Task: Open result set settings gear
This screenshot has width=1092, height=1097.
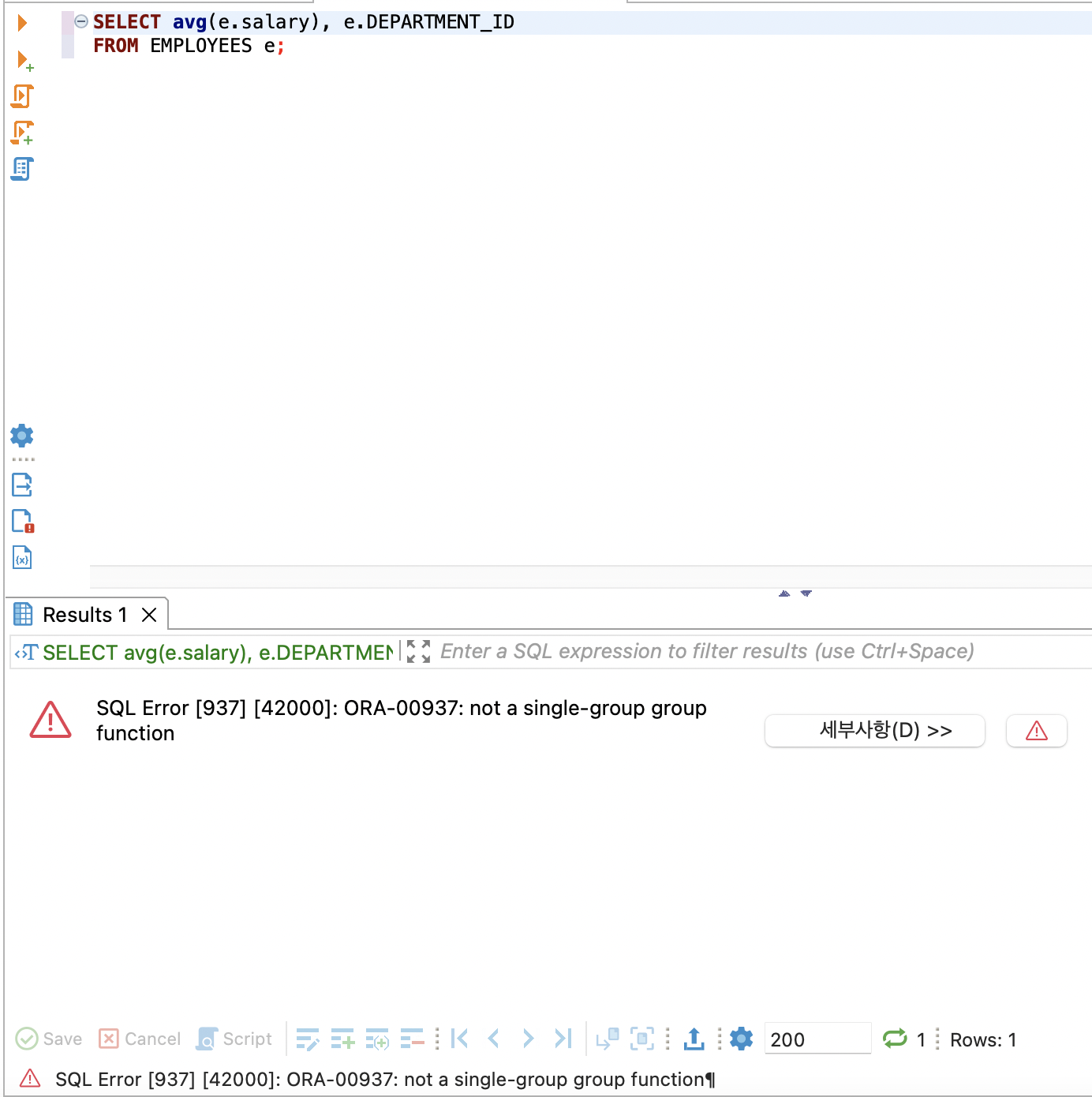Action: pyautogui.click(x=742, y=1039)
